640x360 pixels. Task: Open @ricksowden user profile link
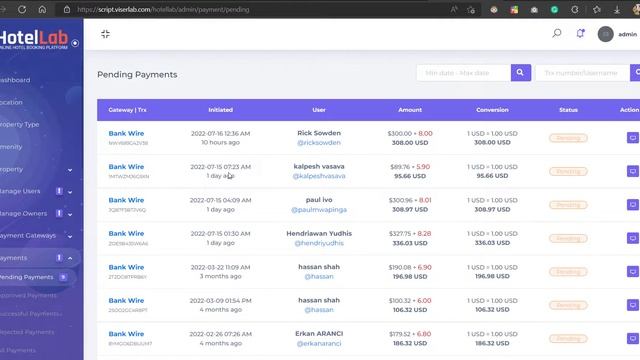click(x=319, y=142)
